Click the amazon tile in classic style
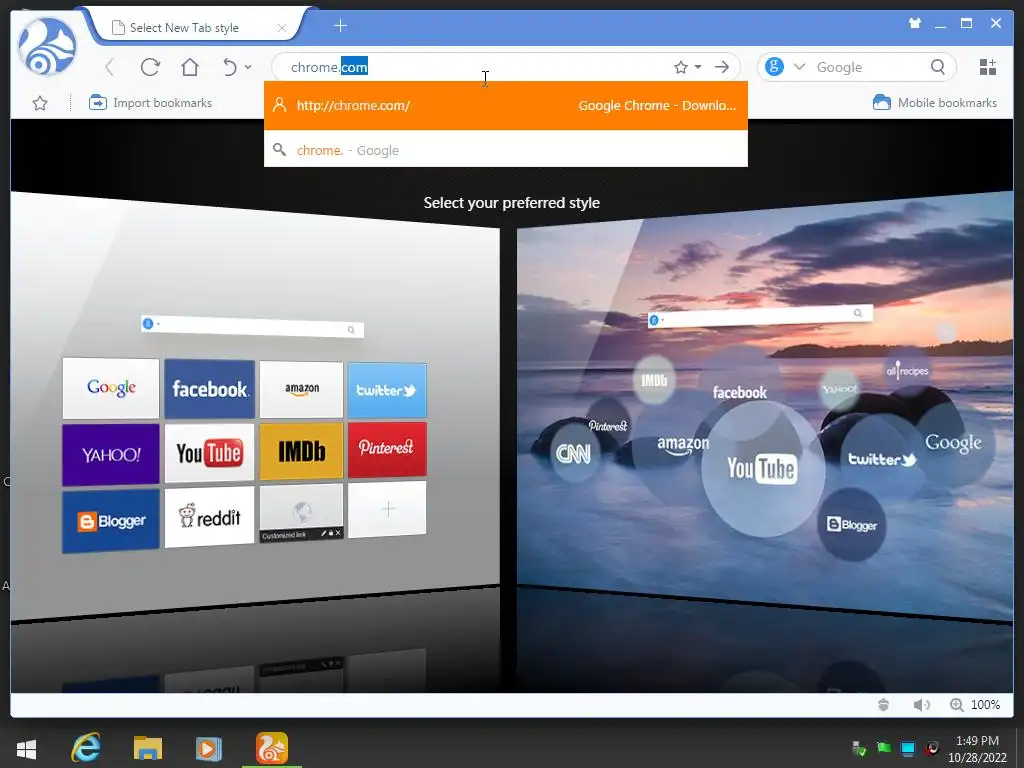This screenshot has height=768, width=1024. pos(301,389)
